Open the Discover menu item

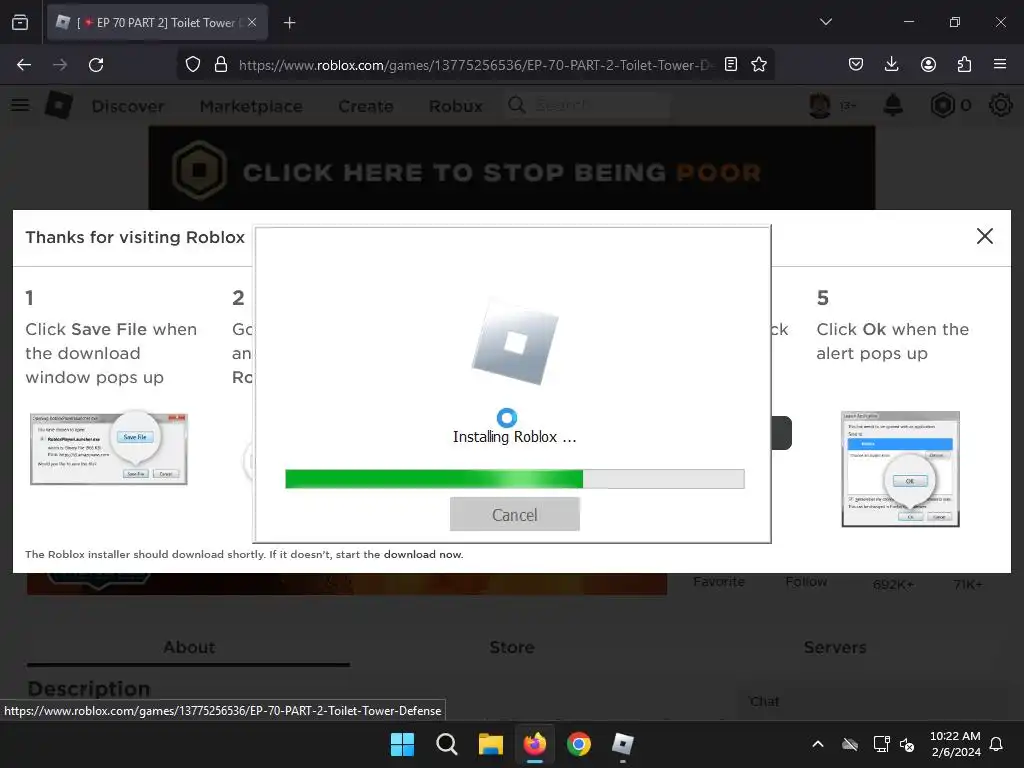pos(128,106)
